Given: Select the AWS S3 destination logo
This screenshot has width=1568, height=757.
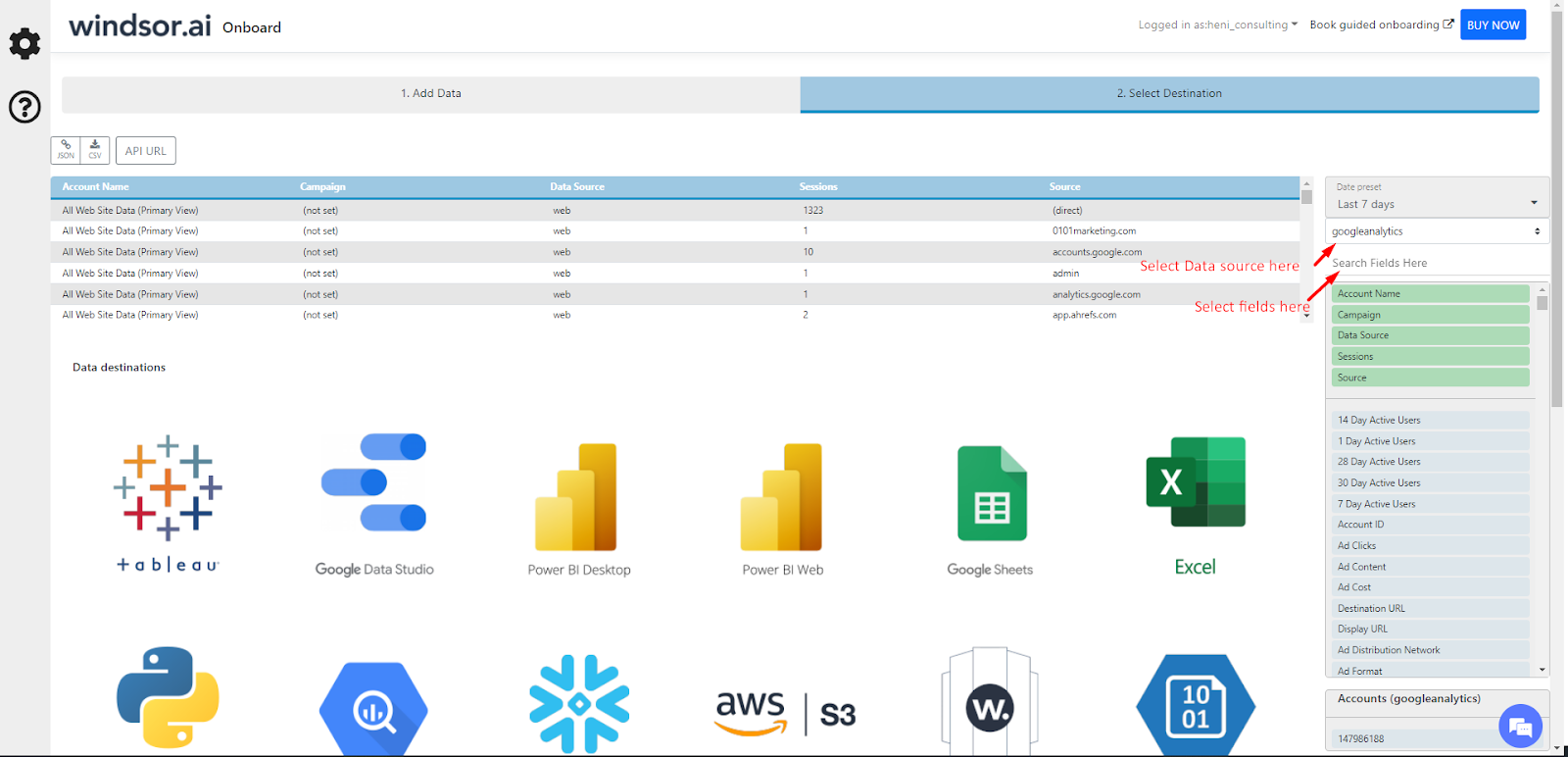Looking at the screenshot, I should point(786,714).
